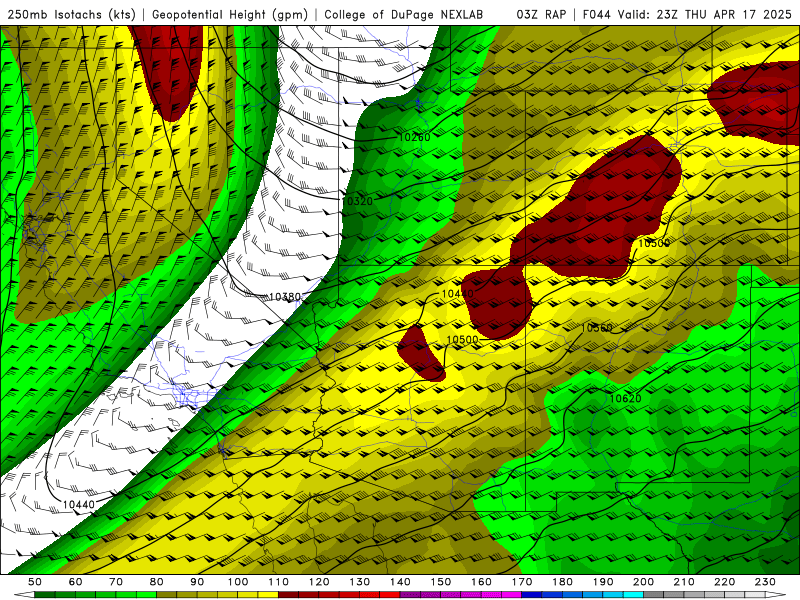
Task: Click the 10620 height contour label
Action: (626, 398)
